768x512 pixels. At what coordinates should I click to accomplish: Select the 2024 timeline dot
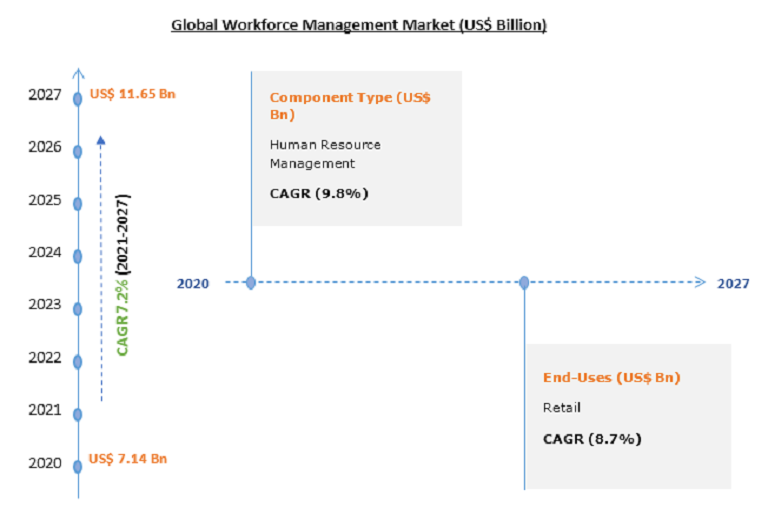(x=77, y=256)
